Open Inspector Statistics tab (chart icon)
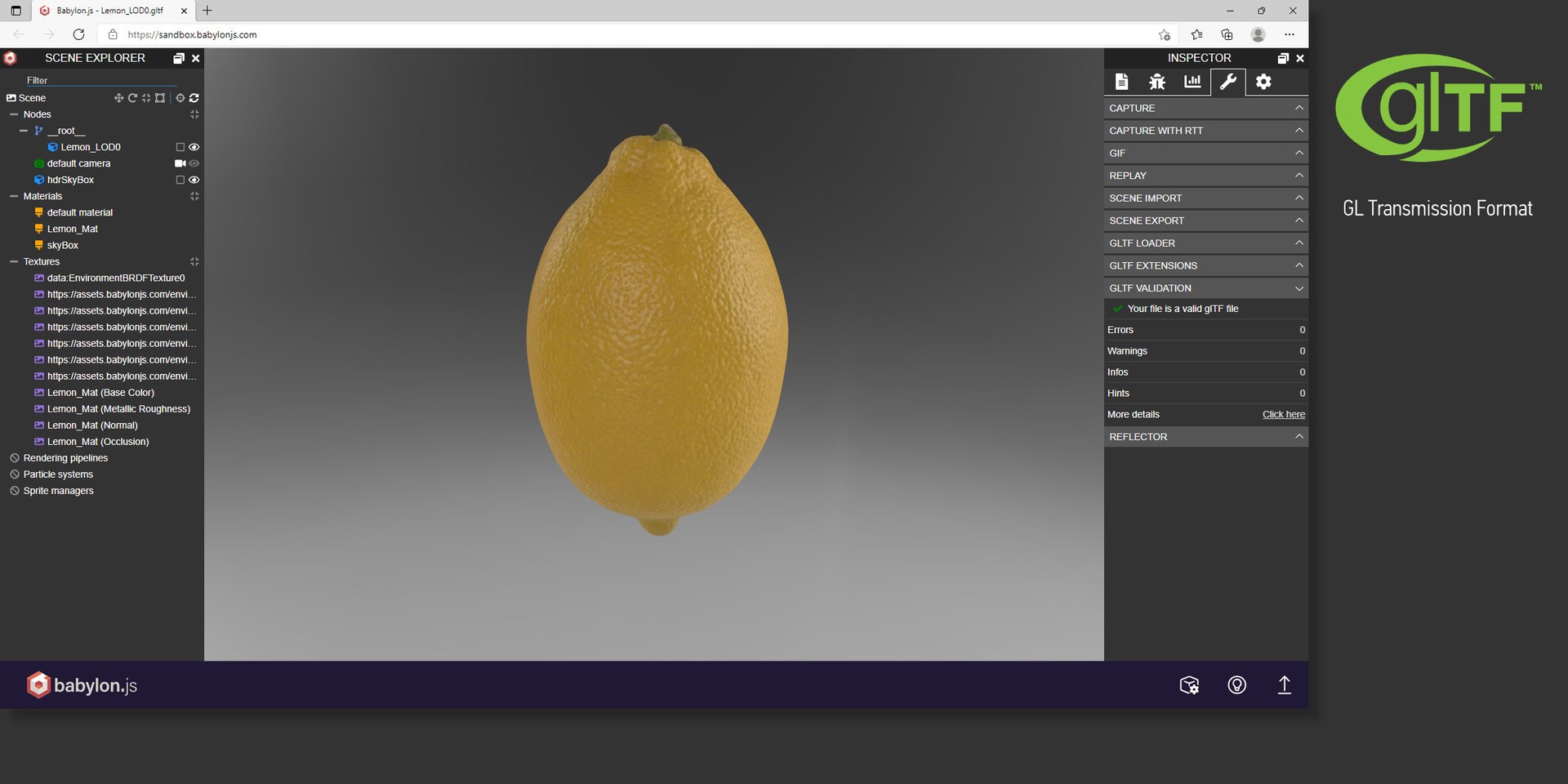The image size is (1568, 784). (x=1192, y=82)
